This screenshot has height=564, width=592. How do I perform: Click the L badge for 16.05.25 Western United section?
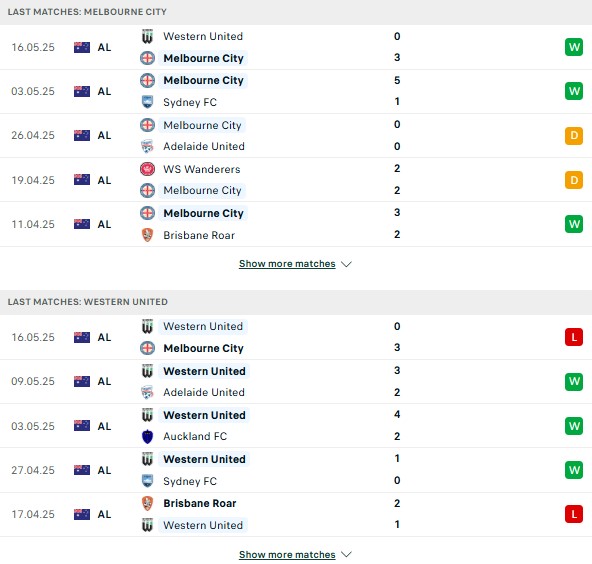[x=574, y=337]
